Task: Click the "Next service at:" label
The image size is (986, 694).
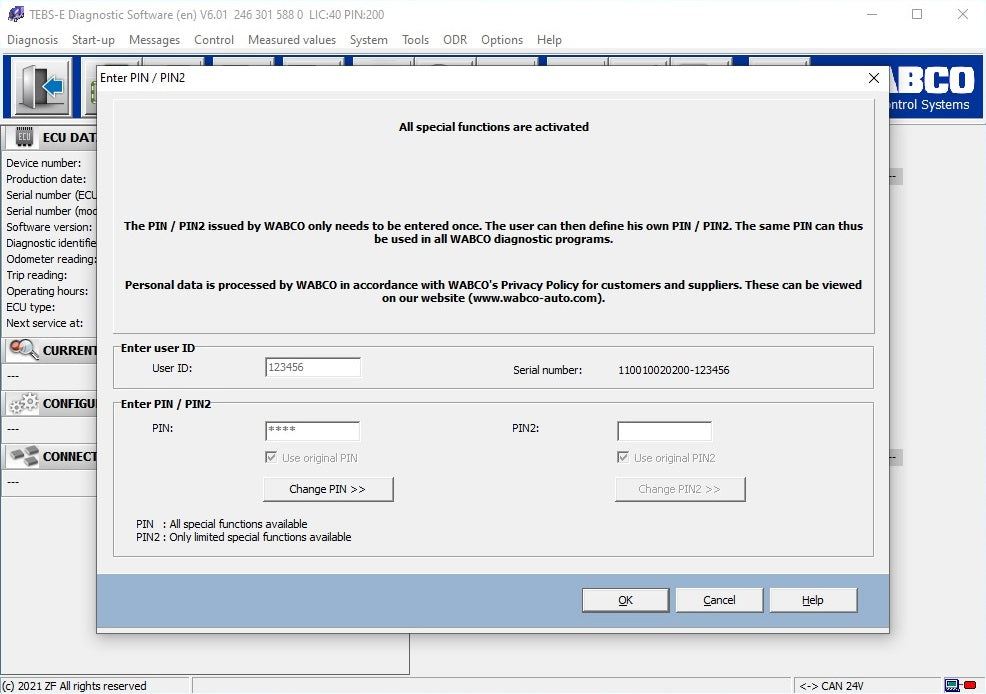Action: pyautogui.click(x=45, y=323)
